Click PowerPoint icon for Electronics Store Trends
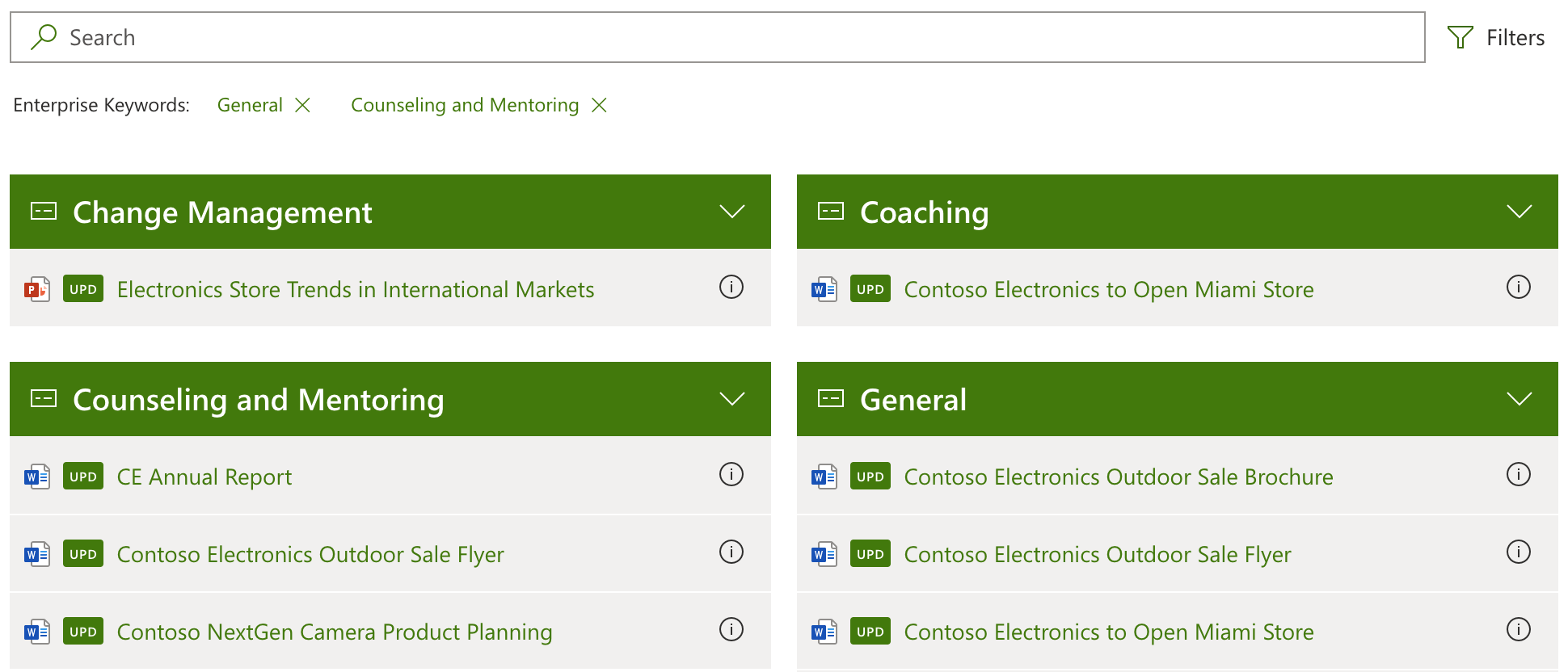1568x672 pixels. [37, 289]
